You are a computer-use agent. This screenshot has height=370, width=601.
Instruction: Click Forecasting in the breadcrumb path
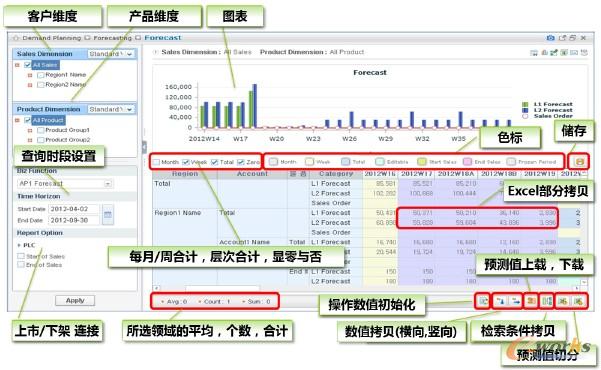(112, 38)
